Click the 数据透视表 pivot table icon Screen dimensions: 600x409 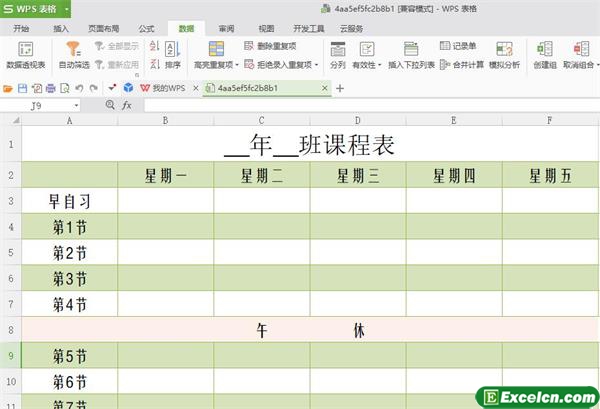point(25,49)
